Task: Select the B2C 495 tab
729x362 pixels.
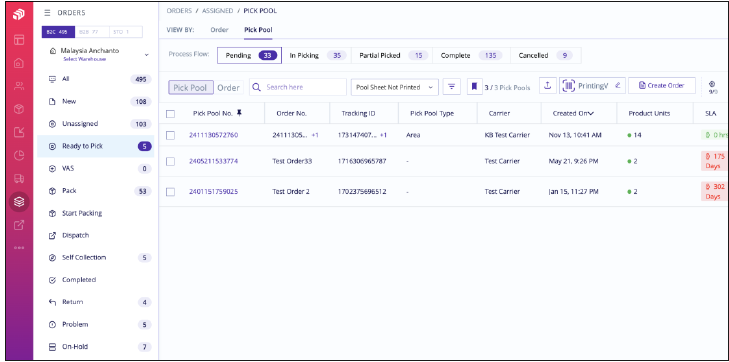Action: coord(58,32)
